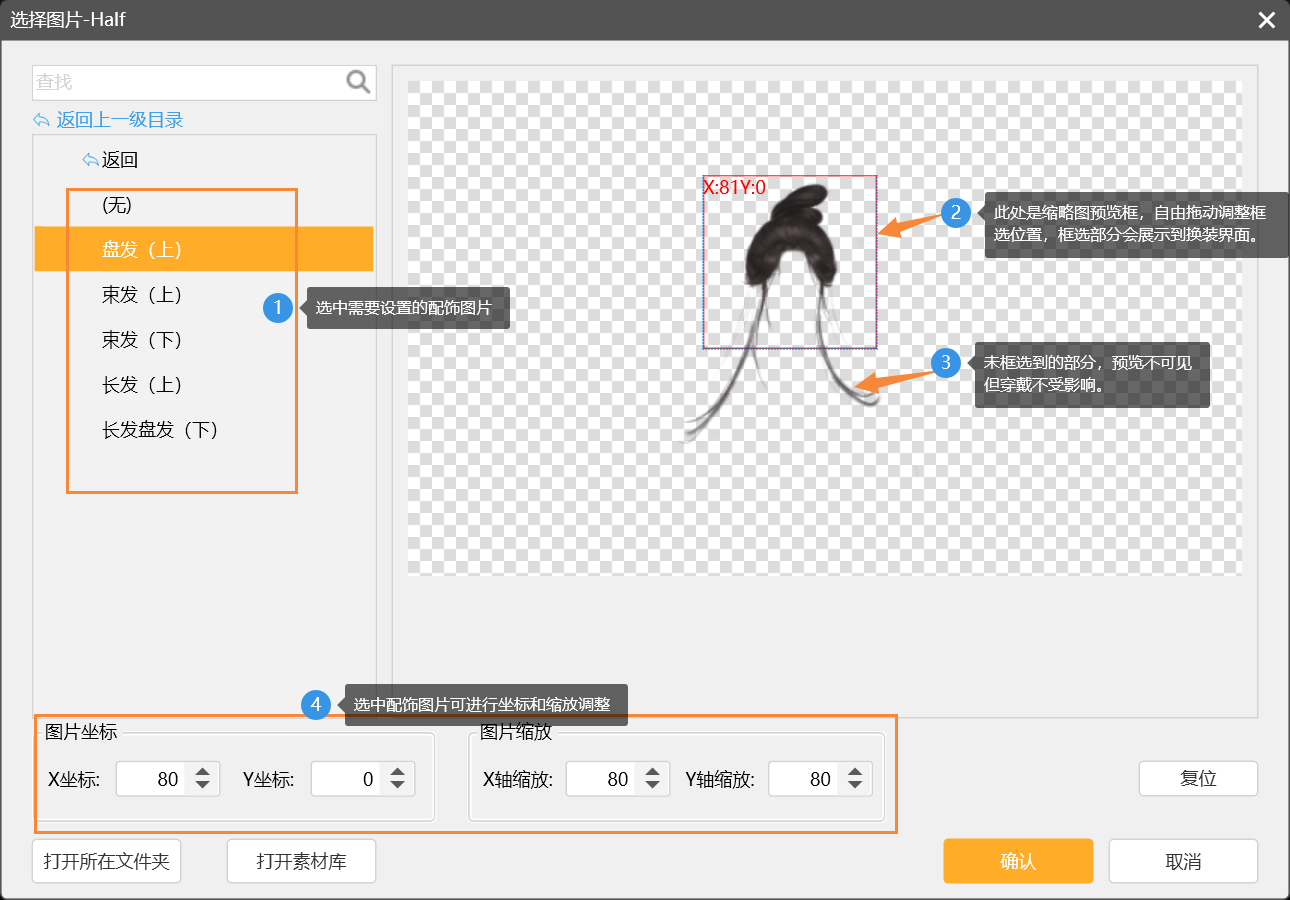The width and height of the screenshot is (1290, 900).
Task: Click inside the 查找 search field
Action: tap(188, 82)
